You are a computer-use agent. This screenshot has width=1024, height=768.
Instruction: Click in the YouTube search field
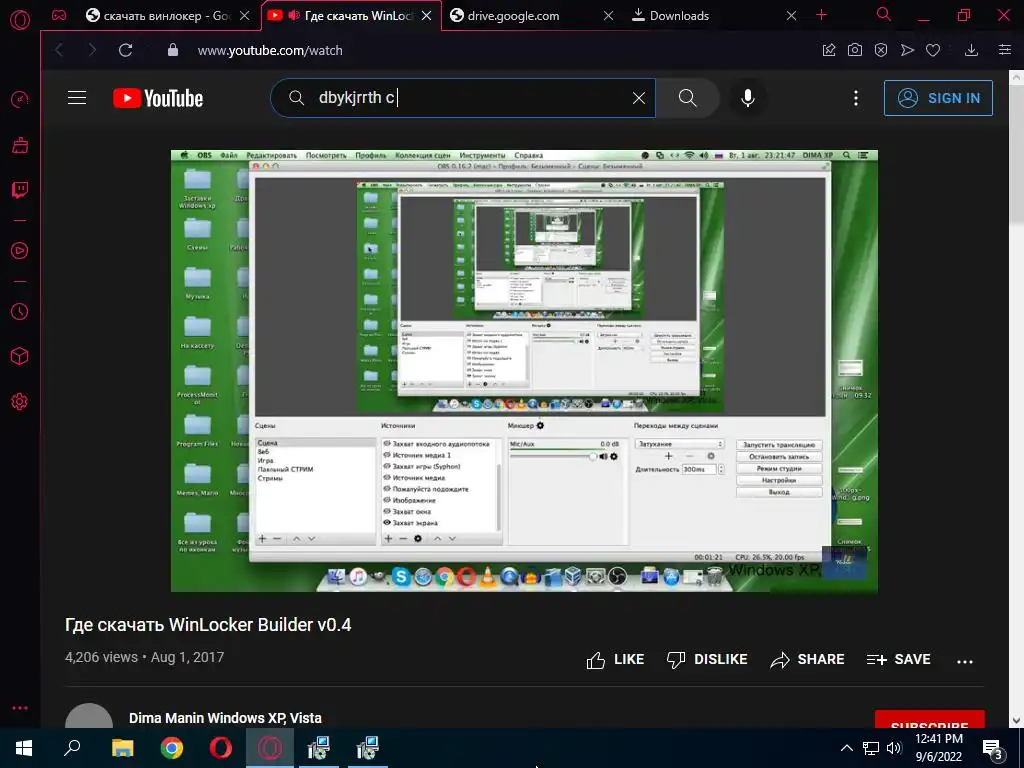(464, 98)
